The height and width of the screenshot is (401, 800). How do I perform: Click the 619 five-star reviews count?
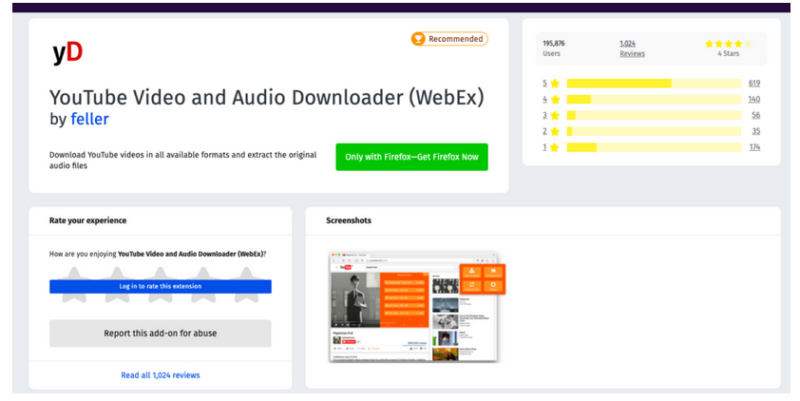754,83
